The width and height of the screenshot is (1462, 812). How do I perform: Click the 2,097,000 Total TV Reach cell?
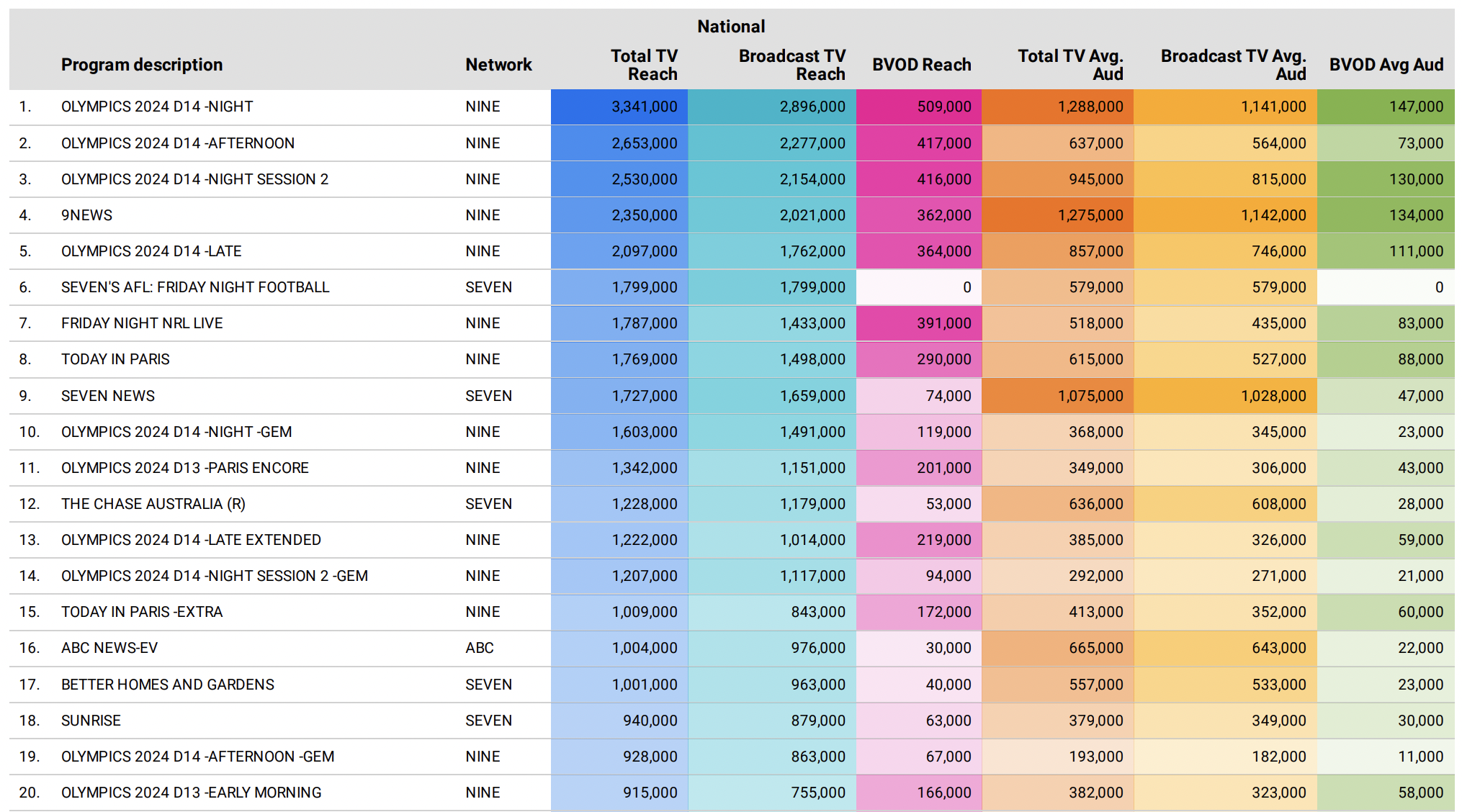pyautogui.click(x=619, y=251)
